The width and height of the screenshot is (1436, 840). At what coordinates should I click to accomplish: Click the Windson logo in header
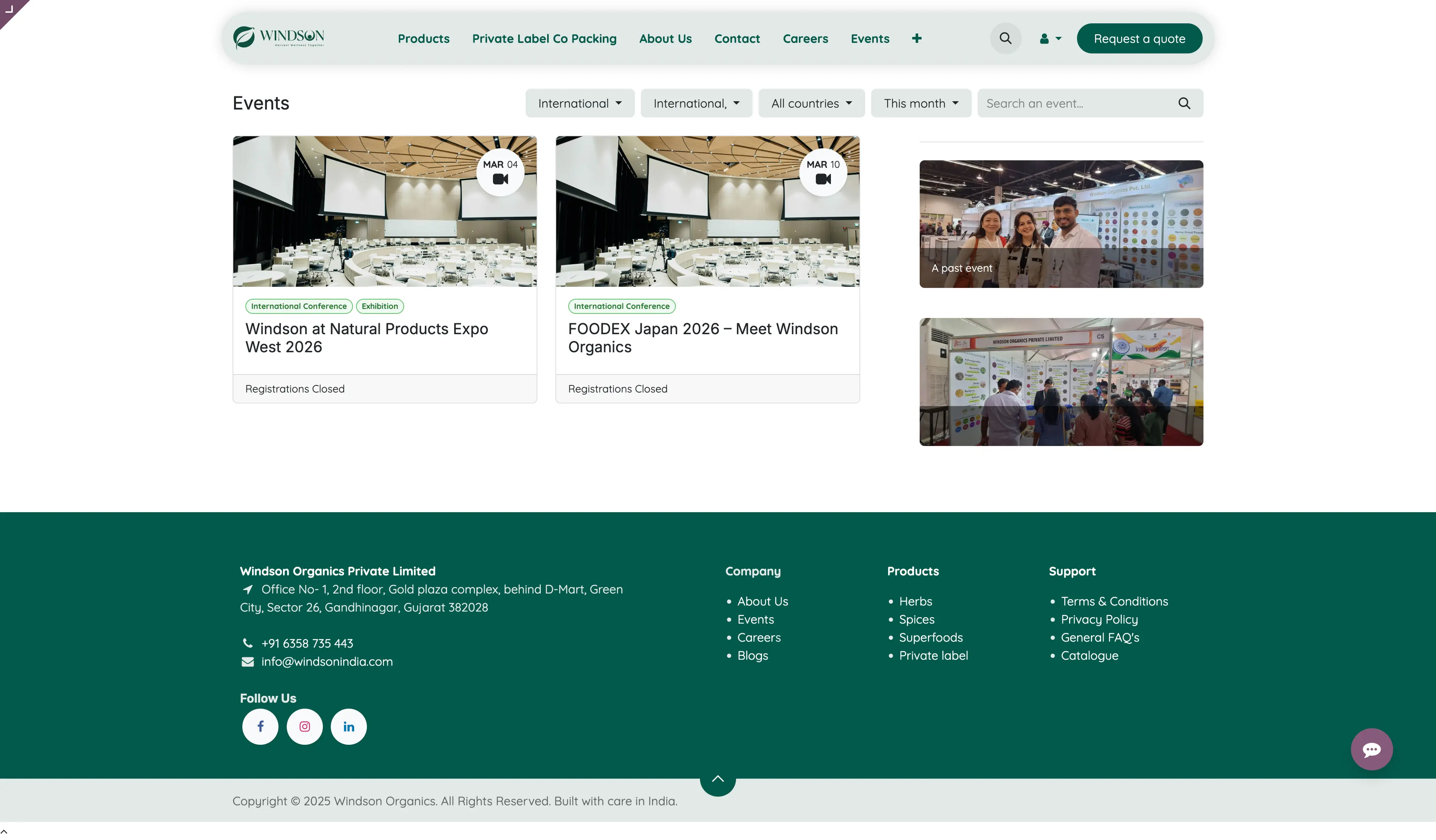278,38
